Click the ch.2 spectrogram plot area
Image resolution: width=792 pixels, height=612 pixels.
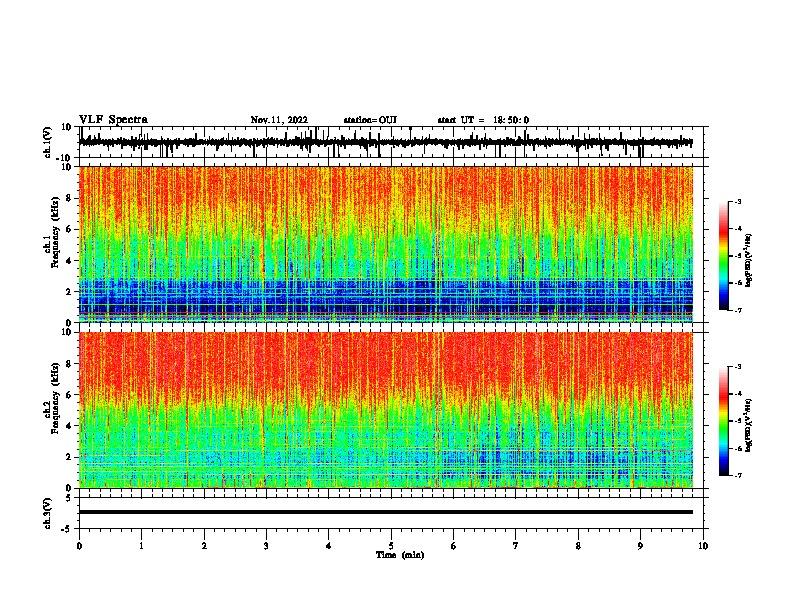click(386, 410)
